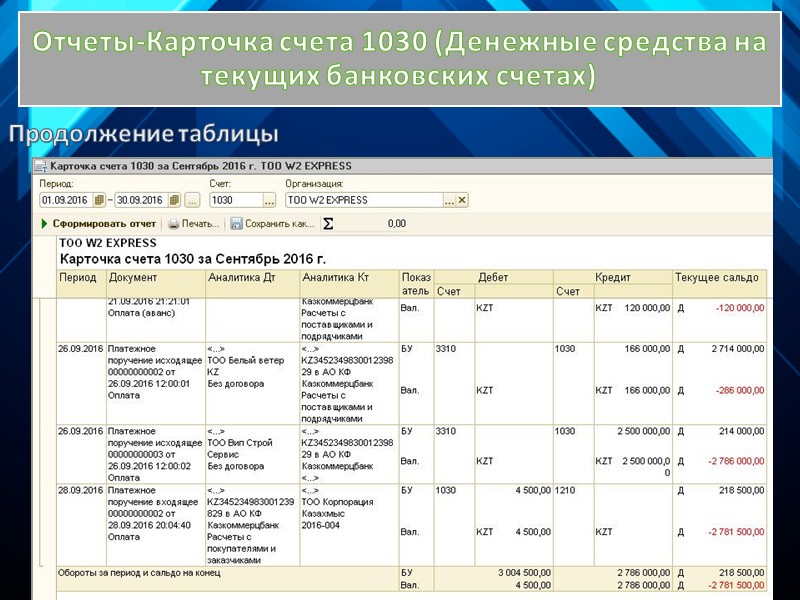Click the sum value field 0,00
This screenshot has height=600, width=800.
point(372,223)
